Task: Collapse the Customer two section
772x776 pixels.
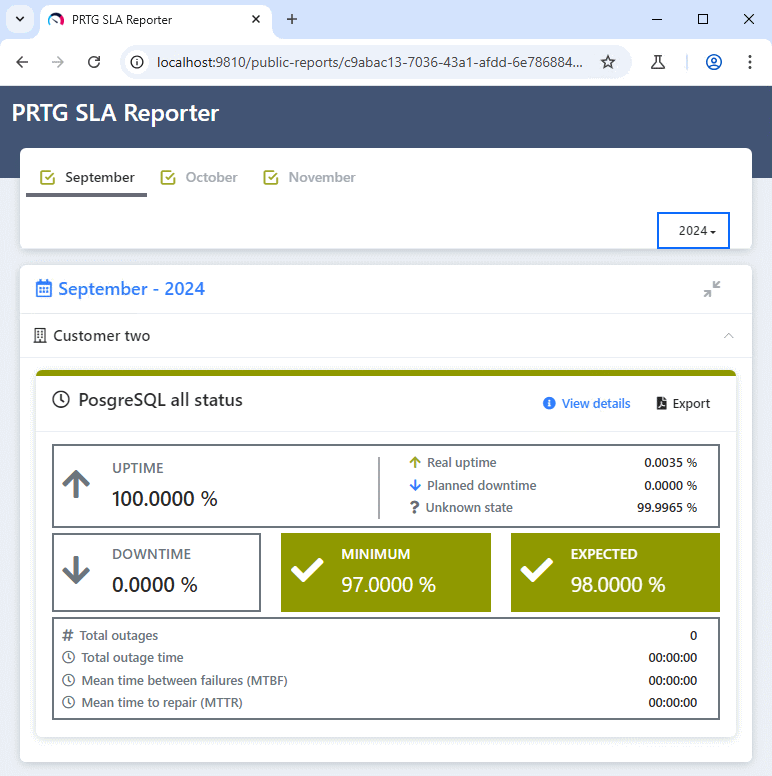Action: [728, 336]
